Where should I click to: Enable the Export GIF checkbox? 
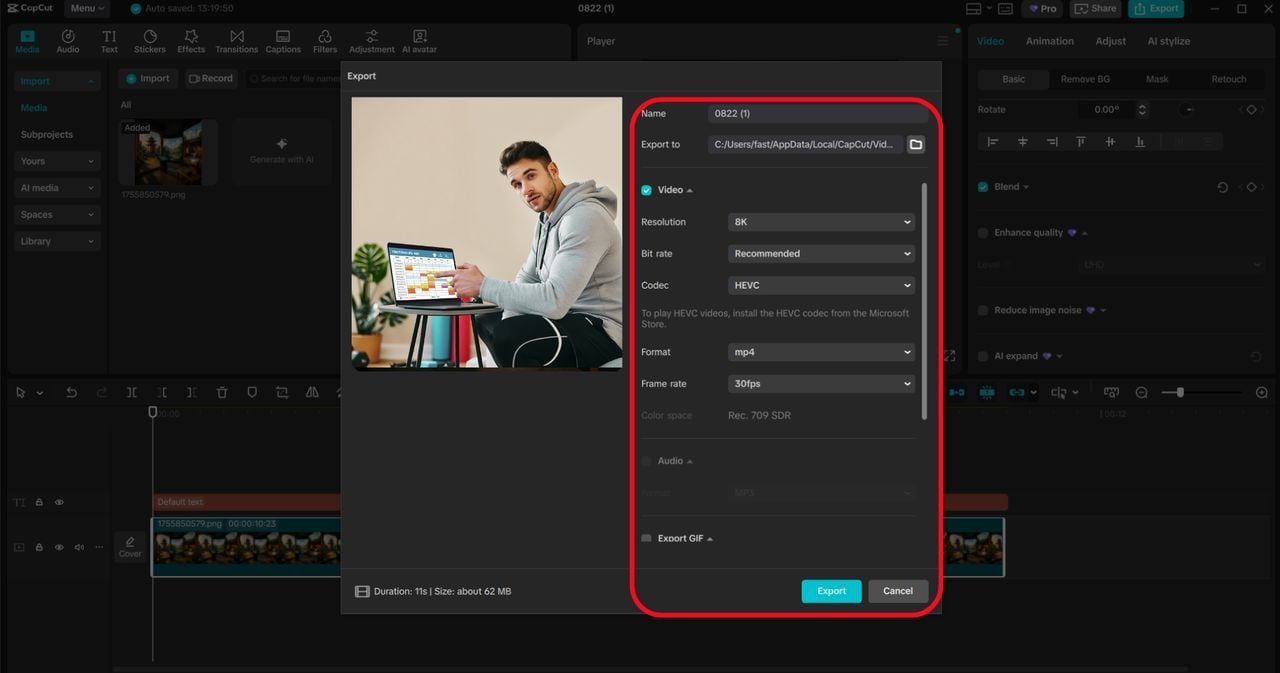pyautogui.click(x=646, y=538)
